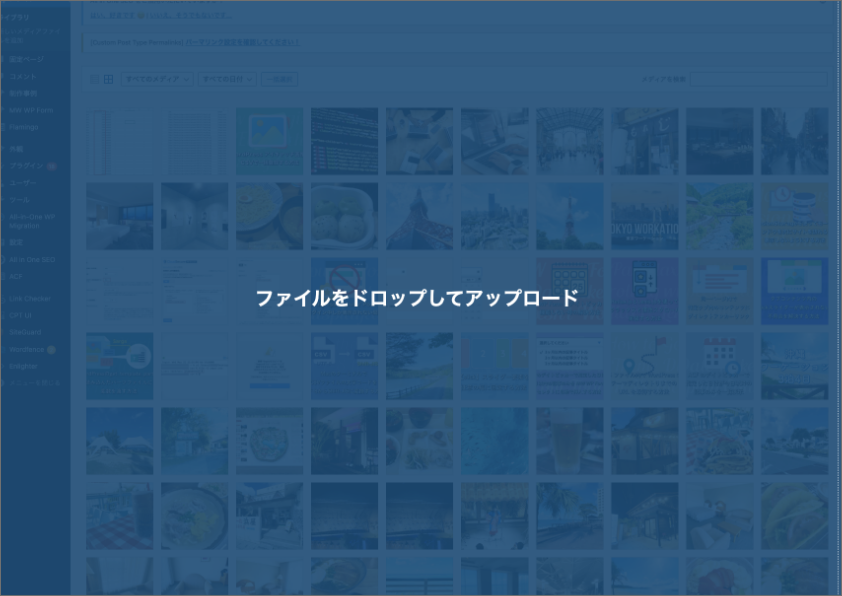Click the メディアを検索 search field
Image resolution: width=842 pixels, height=596 pixels.
[758, 79]
